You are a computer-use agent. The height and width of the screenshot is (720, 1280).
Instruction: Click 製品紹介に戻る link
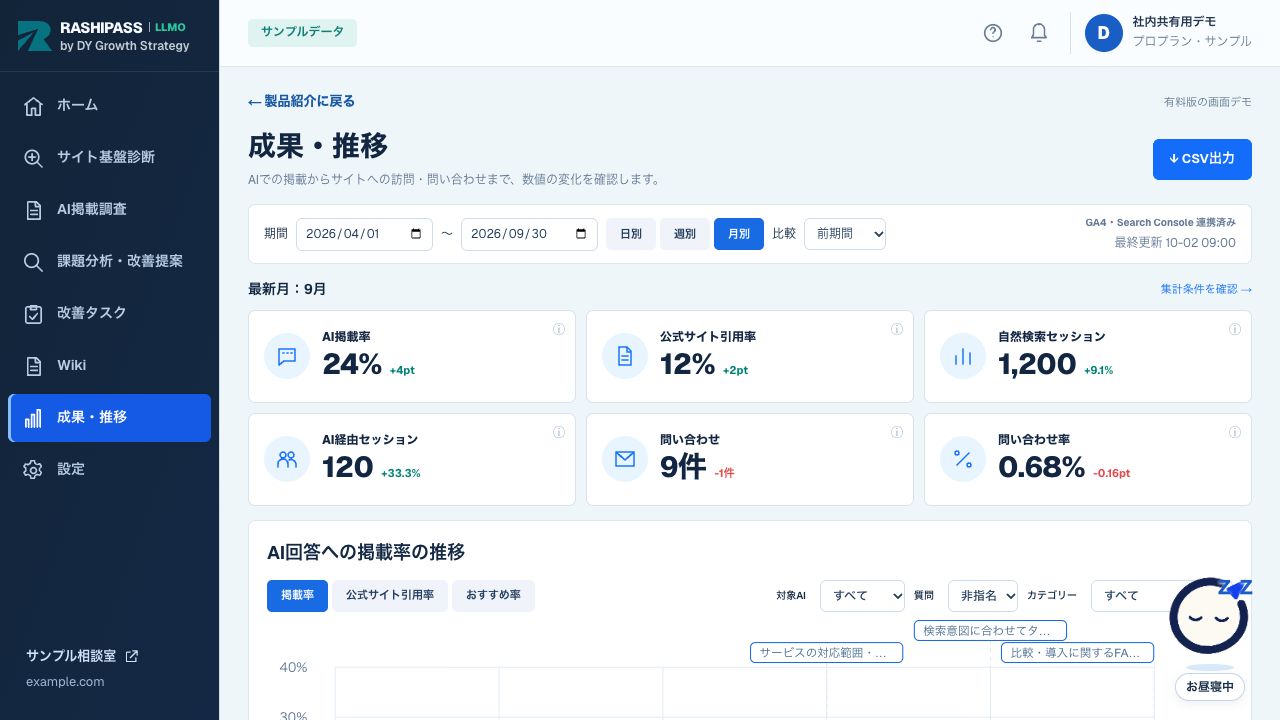pyautogui.click(x=302, y=101)
